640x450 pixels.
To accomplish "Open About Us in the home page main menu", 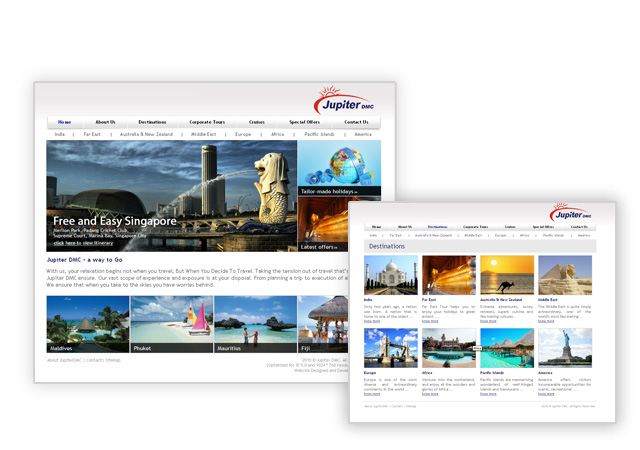I will [x=105, y=122].
